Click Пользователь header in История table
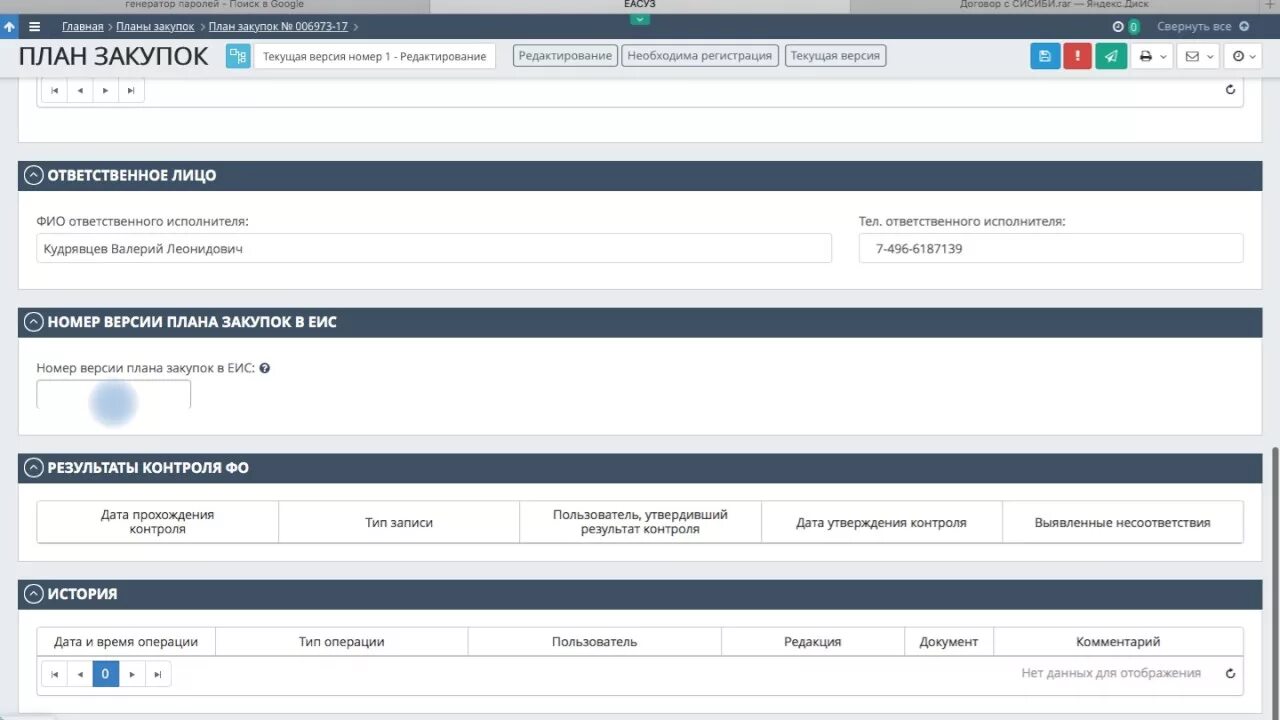 point(594,642)
